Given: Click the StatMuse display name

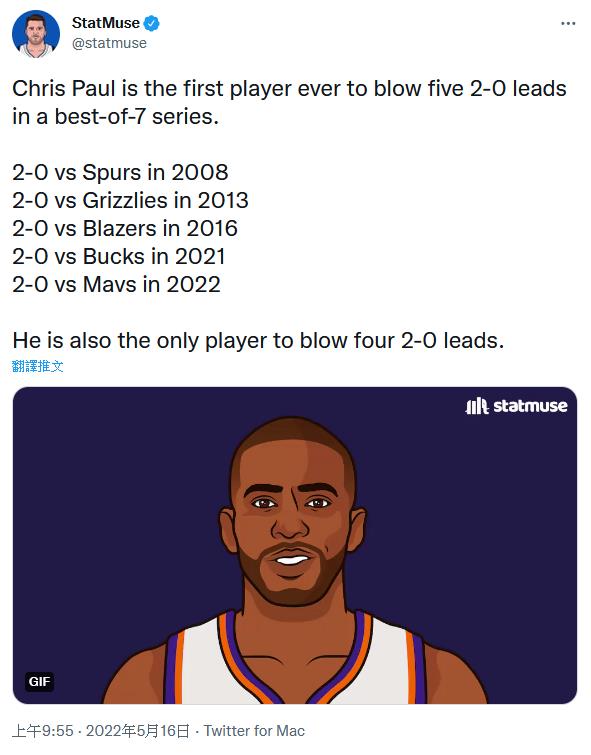Looking at the screenshot, I should (x=105, y=23).
